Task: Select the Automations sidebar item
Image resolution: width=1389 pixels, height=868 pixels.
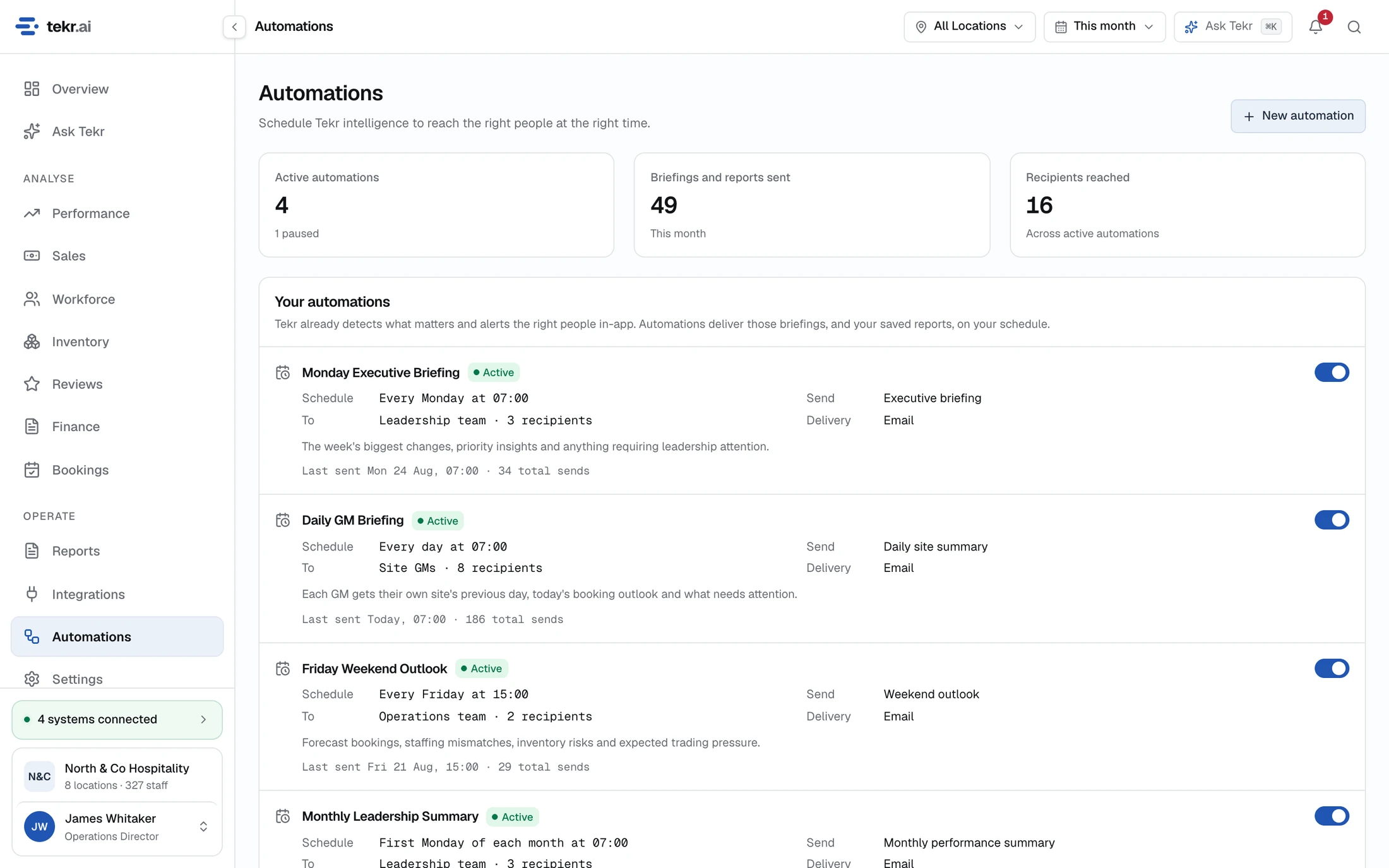Action: pyautogui.click(x=117, y=636)
